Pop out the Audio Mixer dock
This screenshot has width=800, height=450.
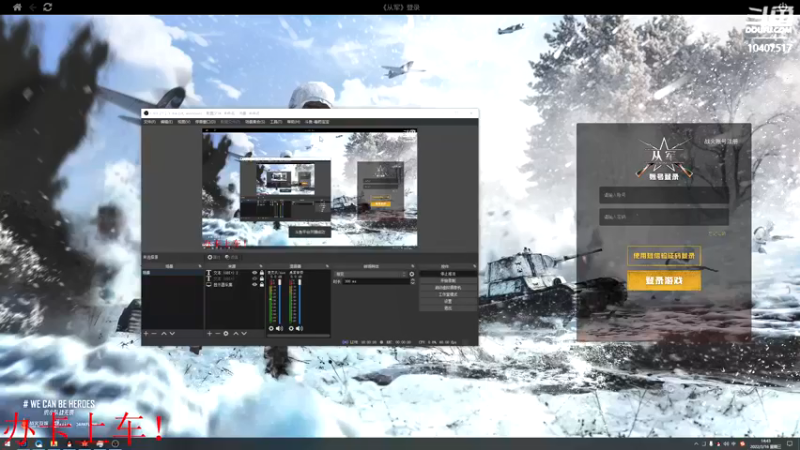click(327, 266)
